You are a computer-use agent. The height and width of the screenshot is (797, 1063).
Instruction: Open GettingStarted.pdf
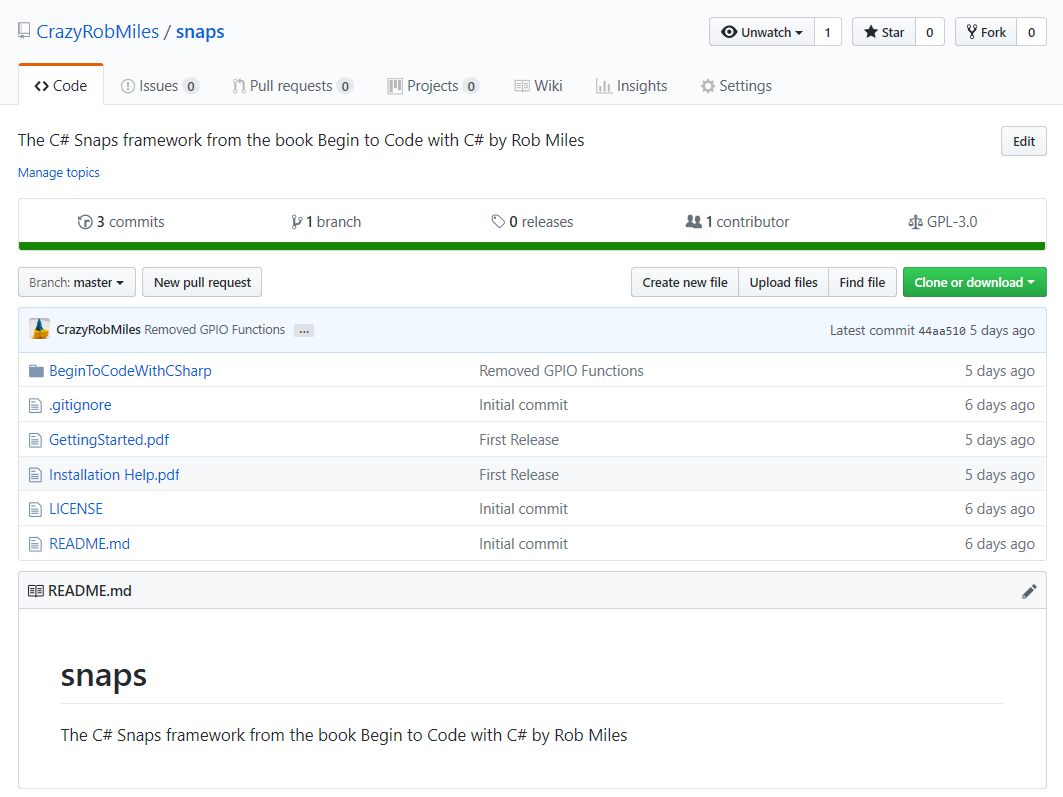pos(109,440)
